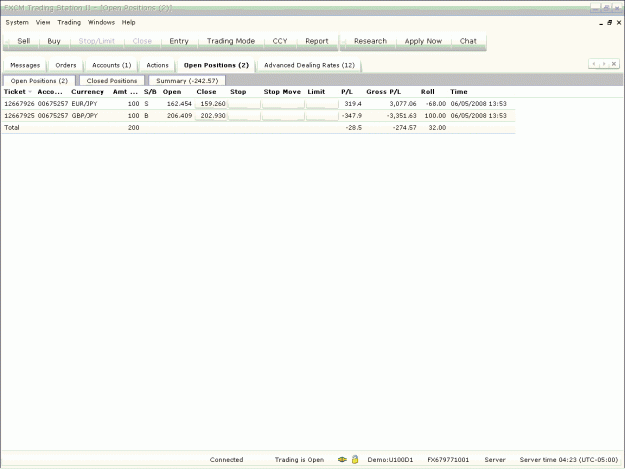Click the Sell toolbar button
This screenshot has height=469, width=625.
coord(24,41)
